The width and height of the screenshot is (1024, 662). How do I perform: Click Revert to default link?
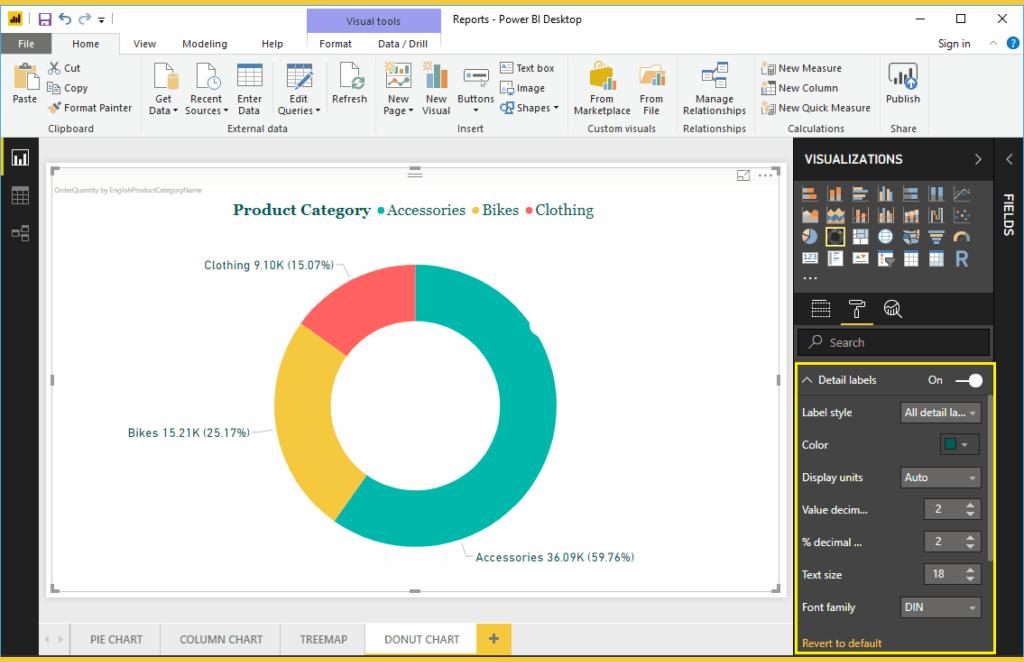point(842,643)
